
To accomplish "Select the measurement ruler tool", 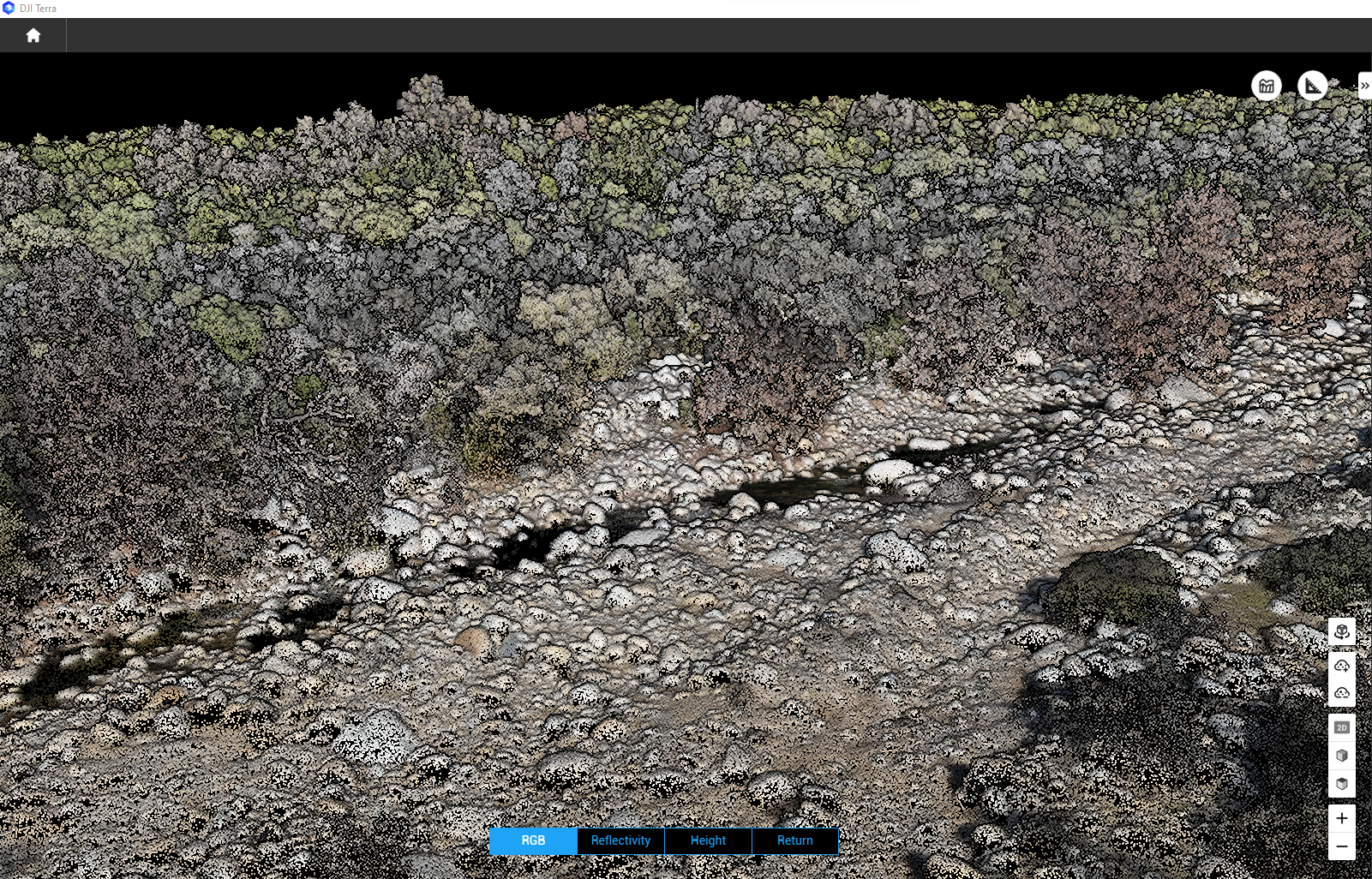I will point(1312,85).
